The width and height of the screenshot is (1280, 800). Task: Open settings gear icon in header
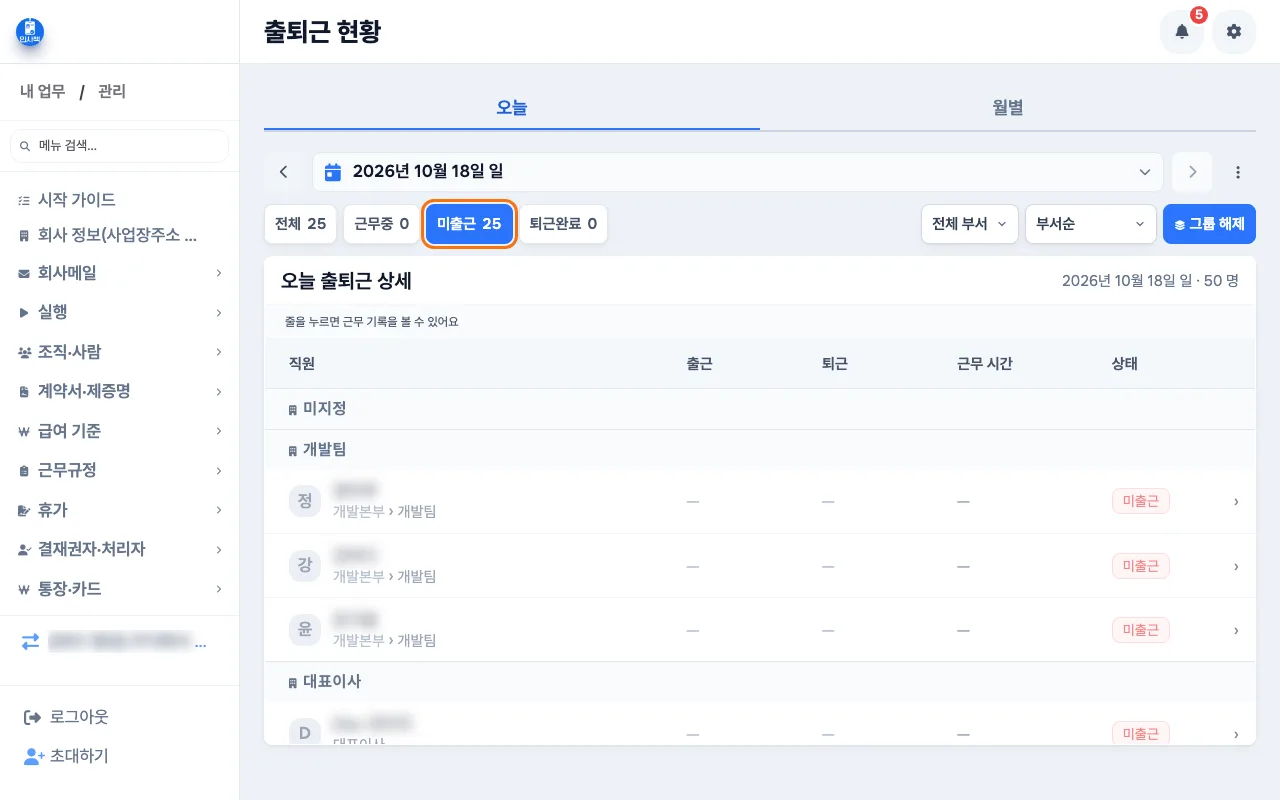(1234, 32)
